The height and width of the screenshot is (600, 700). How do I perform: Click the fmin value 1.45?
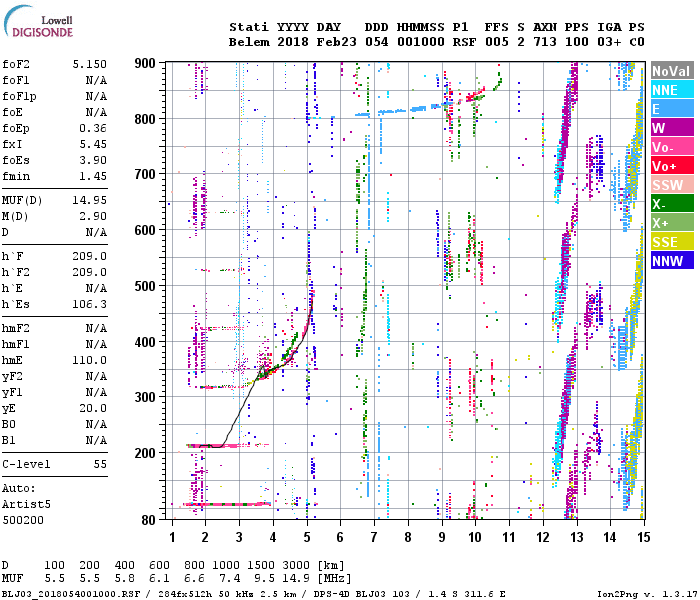[x=93, y=176]
